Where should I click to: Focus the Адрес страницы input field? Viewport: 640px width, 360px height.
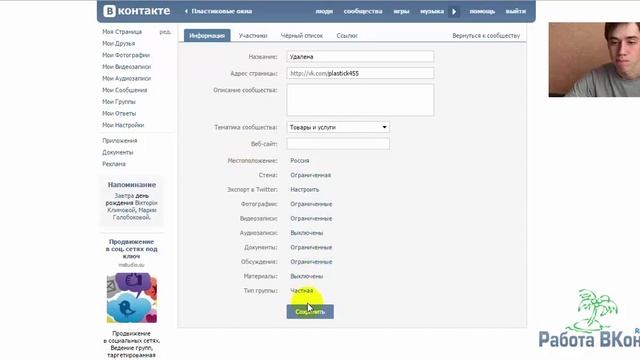[360, 73]
